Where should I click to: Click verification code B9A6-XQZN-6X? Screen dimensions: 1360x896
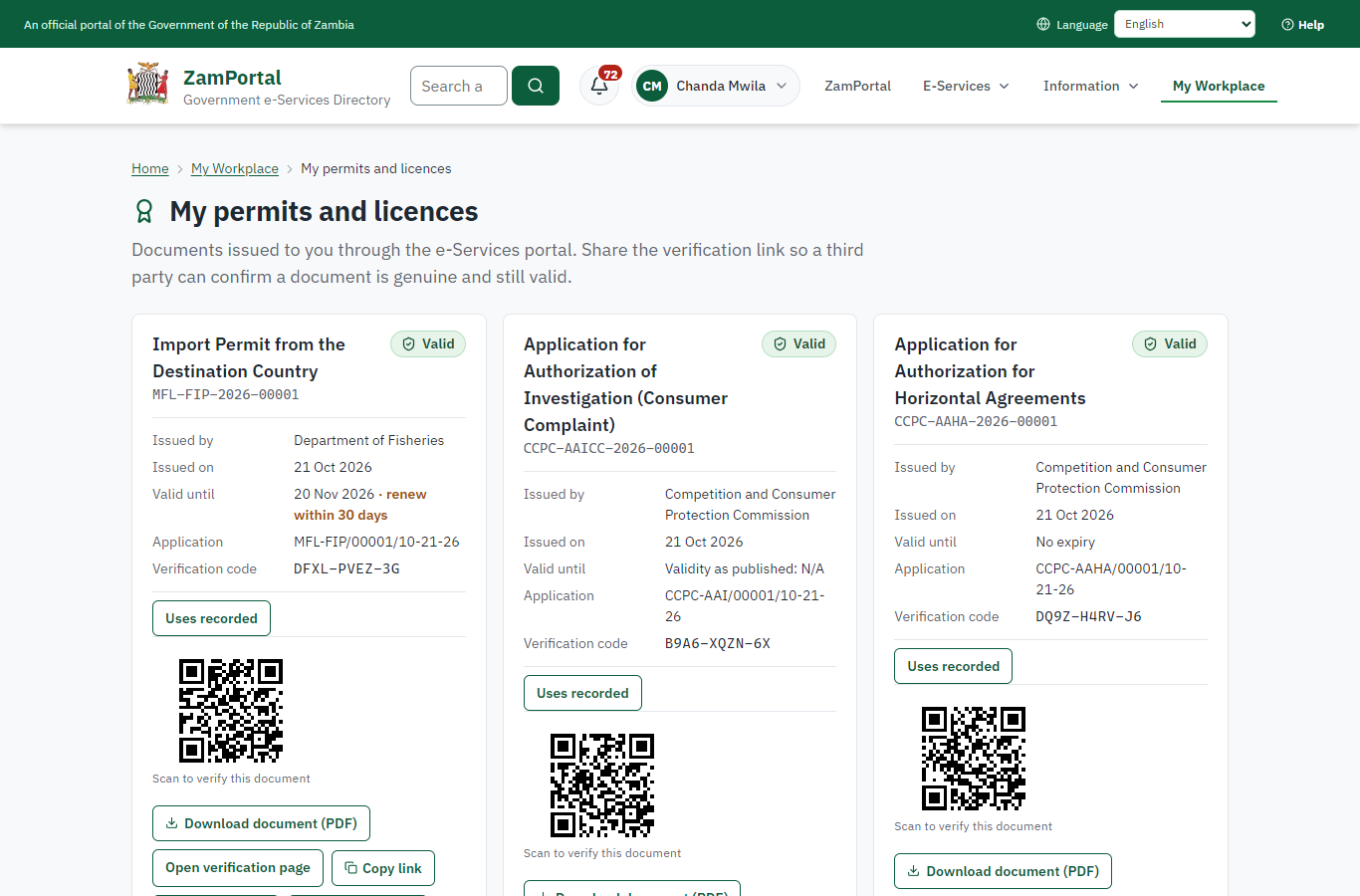[718, 643]
